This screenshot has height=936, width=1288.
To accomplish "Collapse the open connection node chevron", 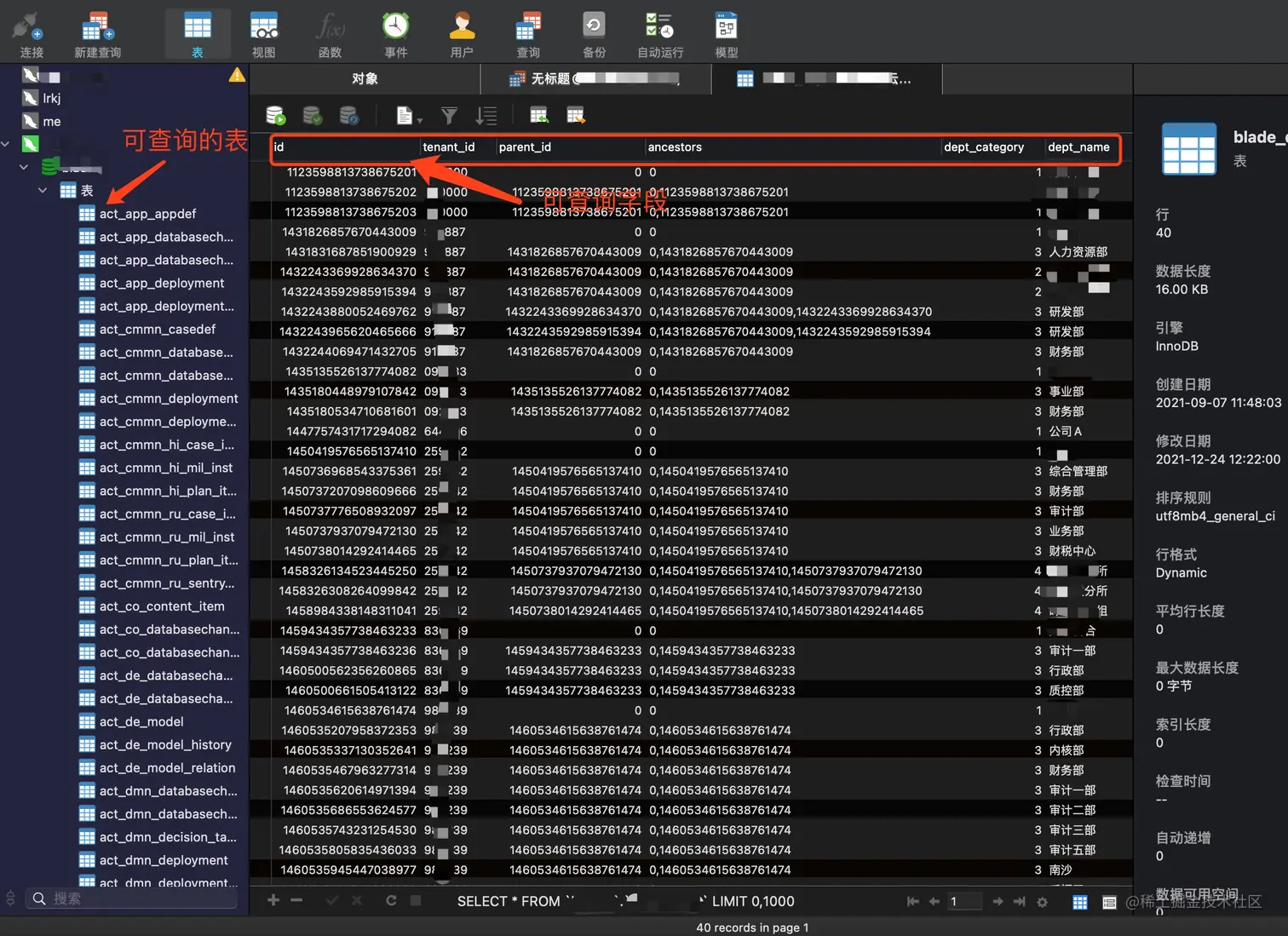I will [5, 144].
